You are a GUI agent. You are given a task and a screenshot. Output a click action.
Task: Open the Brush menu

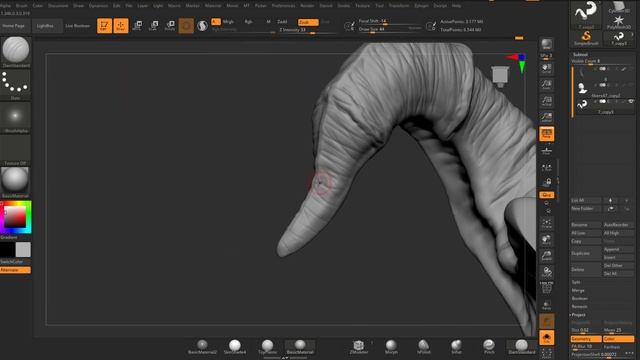[21, 6]
